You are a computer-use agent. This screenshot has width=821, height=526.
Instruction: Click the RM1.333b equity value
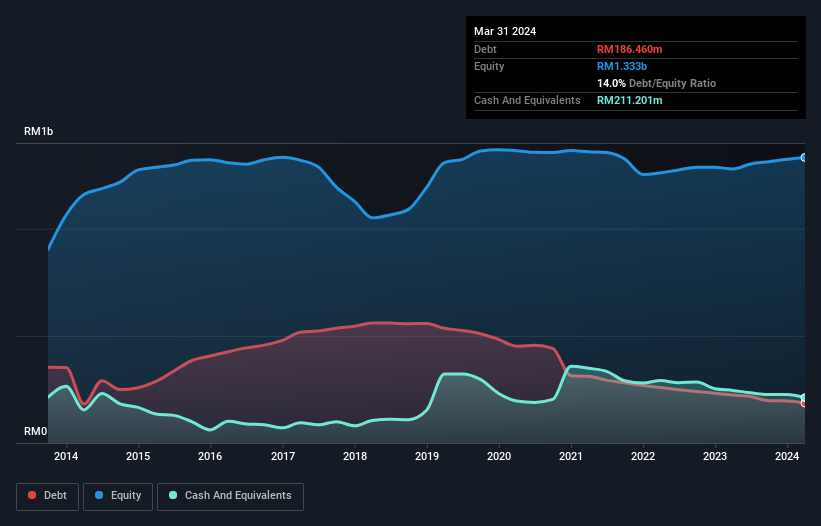tap(622, 66)
